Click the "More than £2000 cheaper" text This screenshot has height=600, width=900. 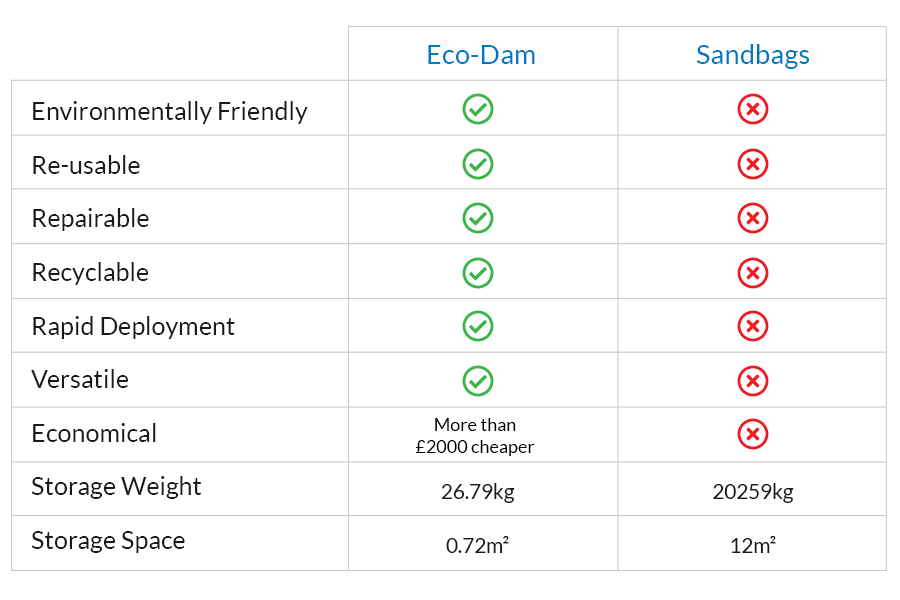(475, 436)
